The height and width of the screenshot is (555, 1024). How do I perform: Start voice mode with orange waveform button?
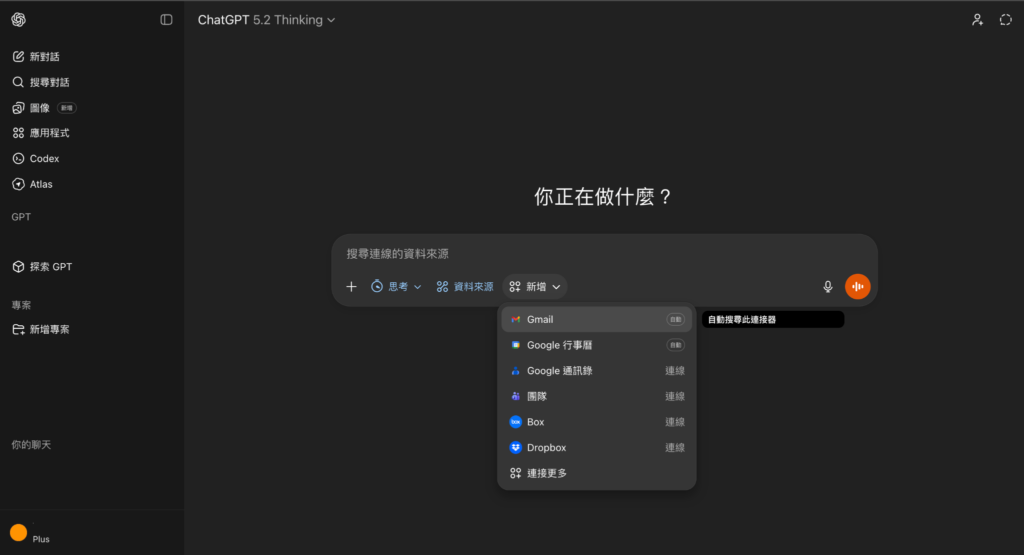pos(857,287)
